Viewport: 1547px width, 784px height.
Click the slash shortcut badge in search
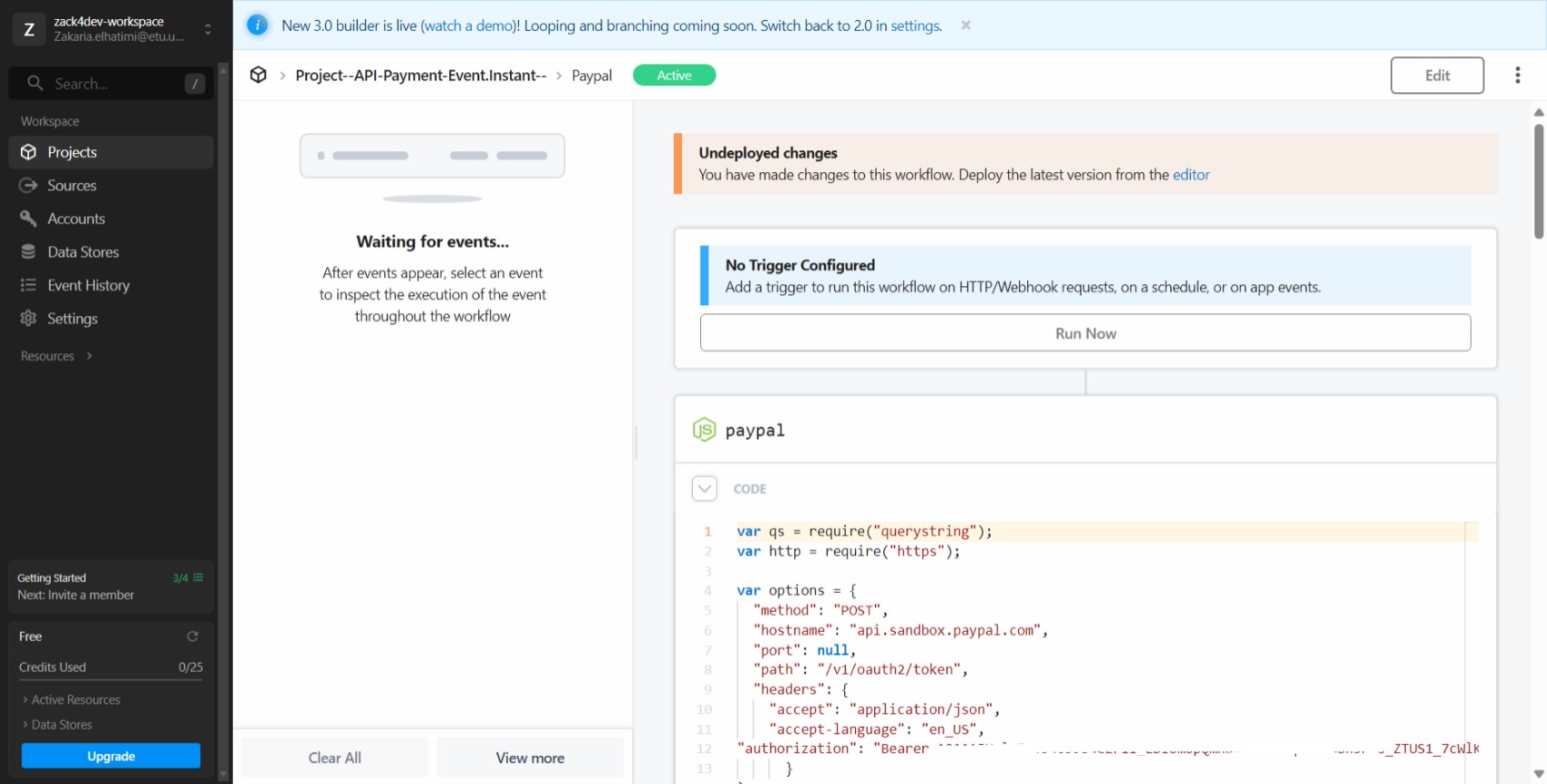tap(195, 83)
